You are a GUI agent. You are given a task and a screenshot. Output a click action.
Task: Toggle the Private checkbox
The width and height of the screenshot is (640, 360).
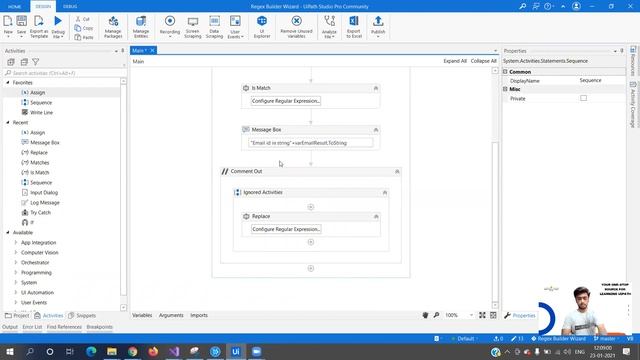[x=584, y=98]
